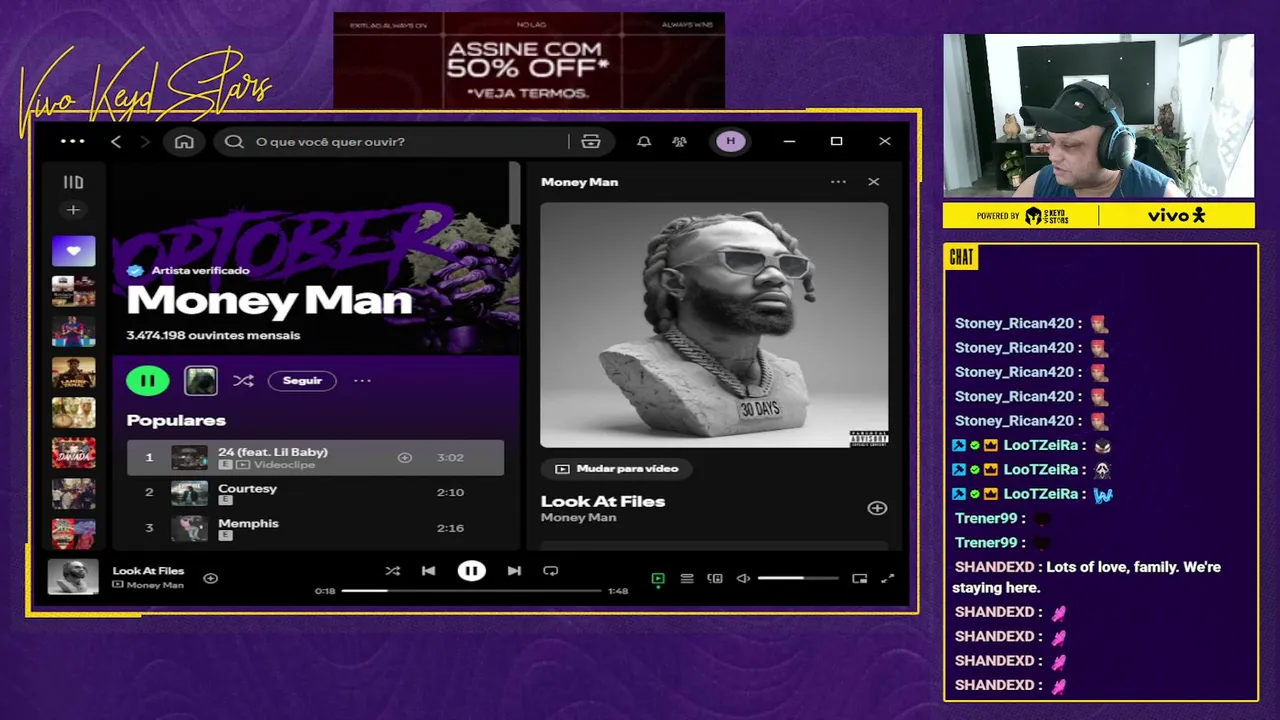The width and height of the screenshot is (1280, 720).
Task: Open Friend Activity people icon
Action: click(680, 141)
